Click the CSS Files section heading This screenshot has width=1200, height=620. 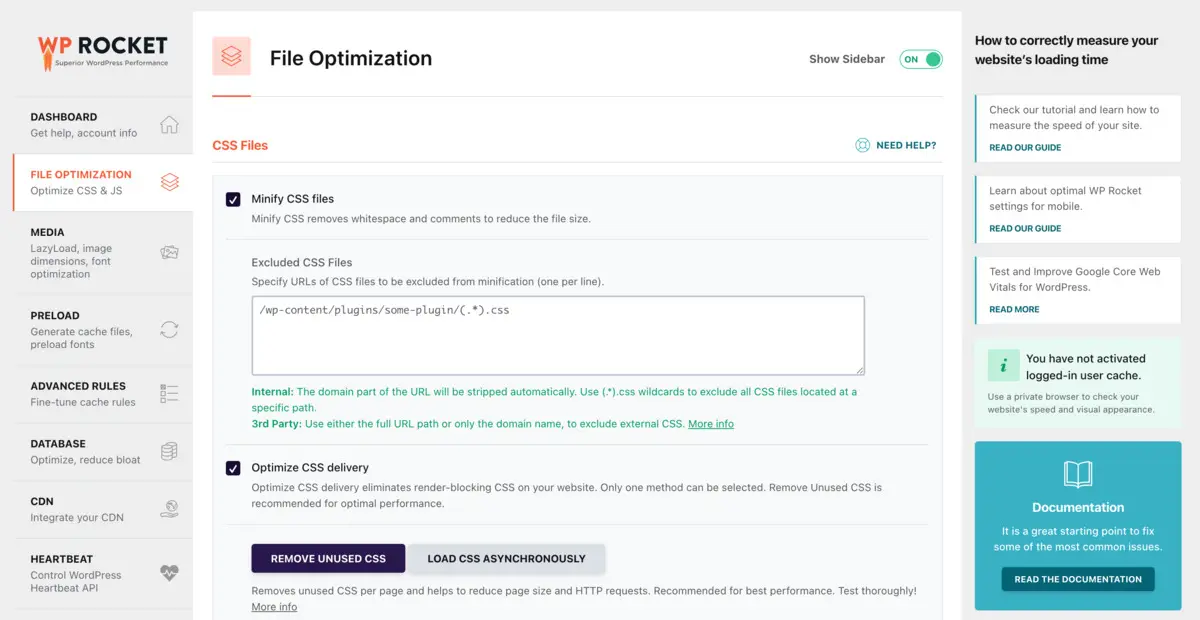(240, 145)
